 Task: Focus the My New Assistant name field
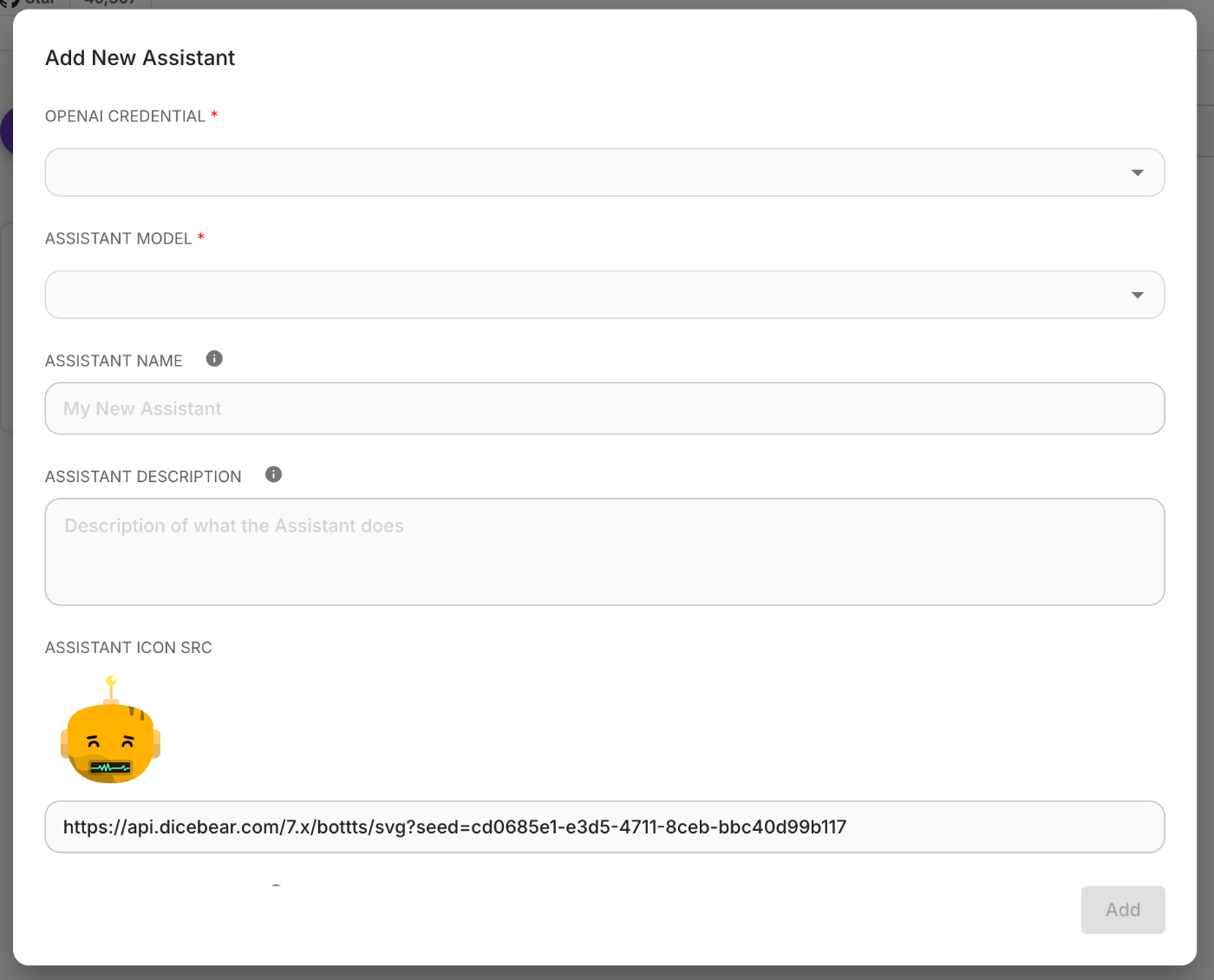pos(604,408)
